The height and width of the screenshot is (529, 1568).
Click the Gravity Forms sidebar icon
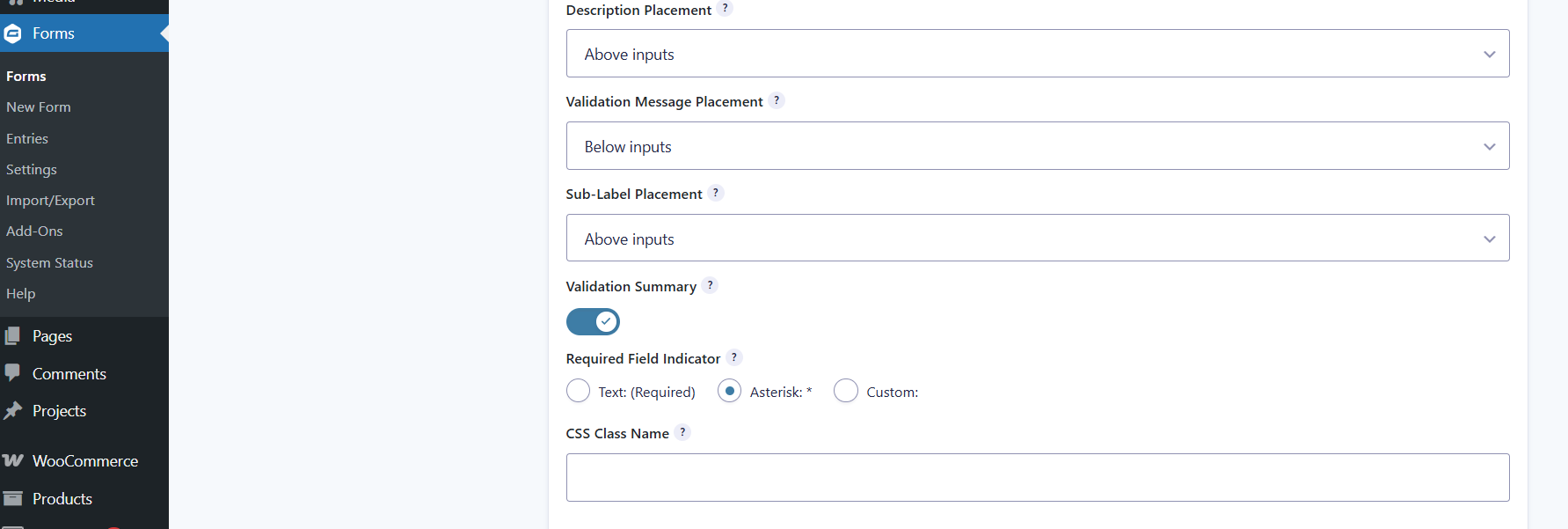13,33
